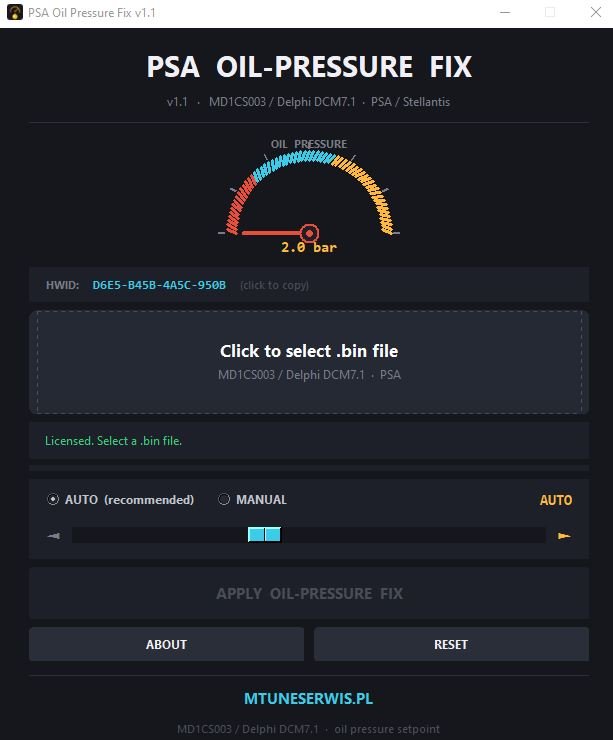Screen dimensions: 613x740
Task: Open the ABOUT dialog
Action: pyautogui.click(x=166, y=644)
